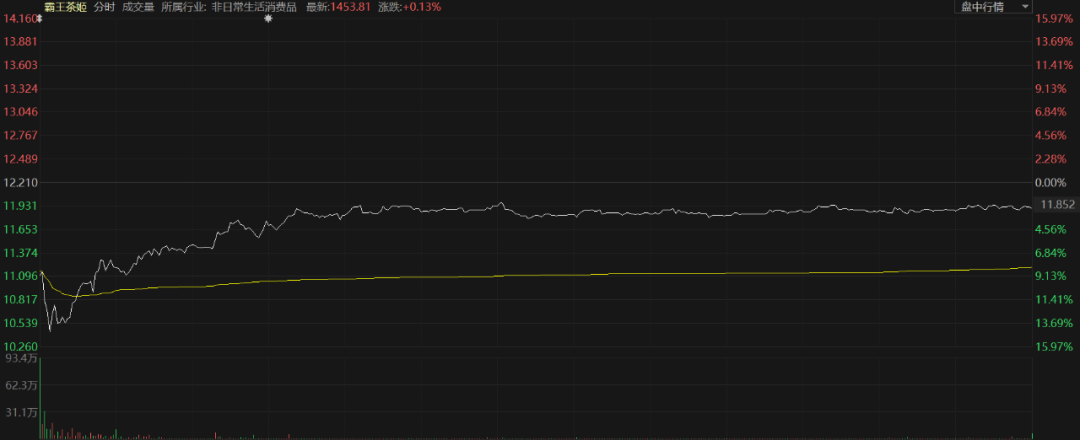Viewport: 1080px width, 440px height.
Task: Click the 0.00% axis label
Action: click(x=1054, y=182)
